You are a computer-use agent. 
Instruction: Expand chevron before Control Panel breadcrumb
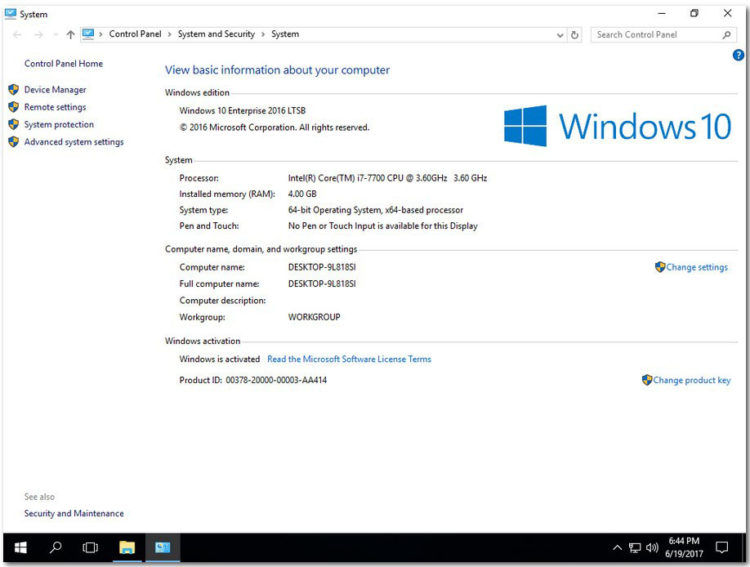(x=100, y=34)
